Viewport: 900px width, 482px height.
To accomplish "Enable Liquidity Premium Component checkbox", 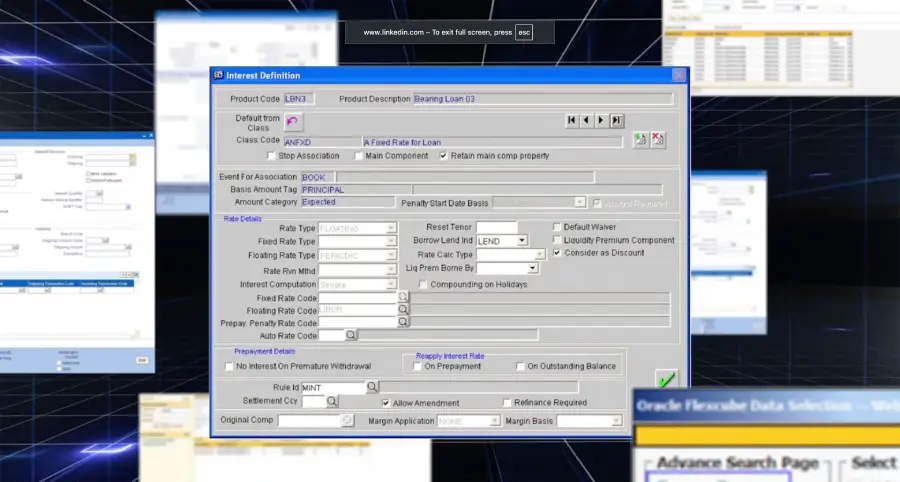I will click(x=557, y=240).
